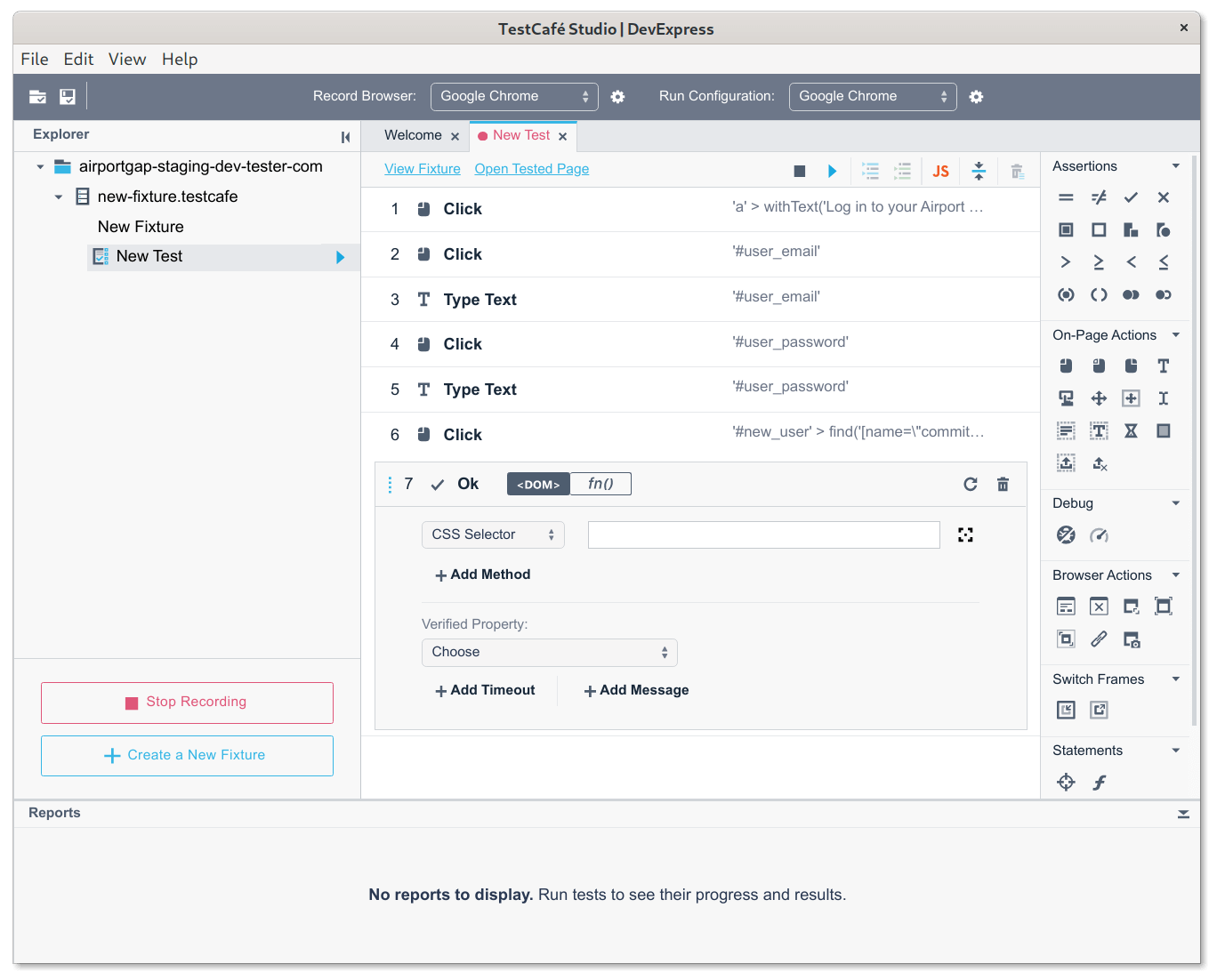The width and height of the screenshot is (1217, 980).
Task: Collapse new-fixture.testcafe tree node
Action: (x=59, y=197)
